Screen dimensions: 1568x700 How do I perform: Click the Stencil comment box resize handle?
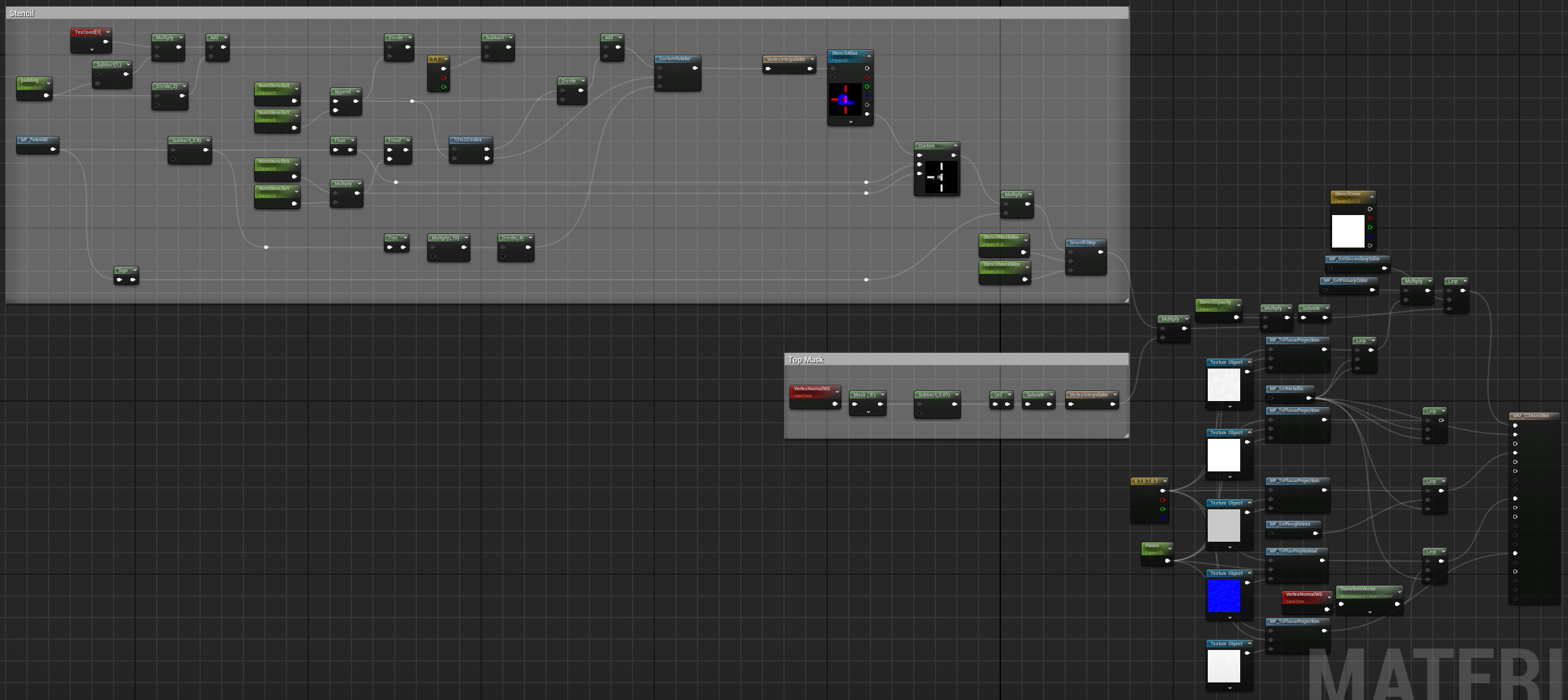1126,300
